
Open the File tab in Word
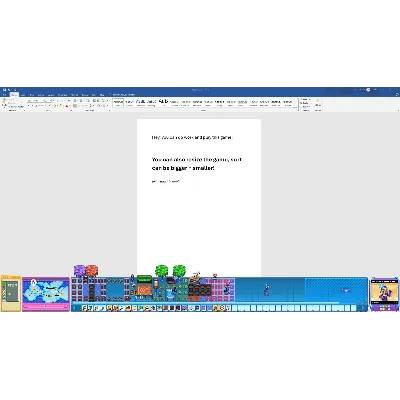pyautogui.click(x=4, y=95)
